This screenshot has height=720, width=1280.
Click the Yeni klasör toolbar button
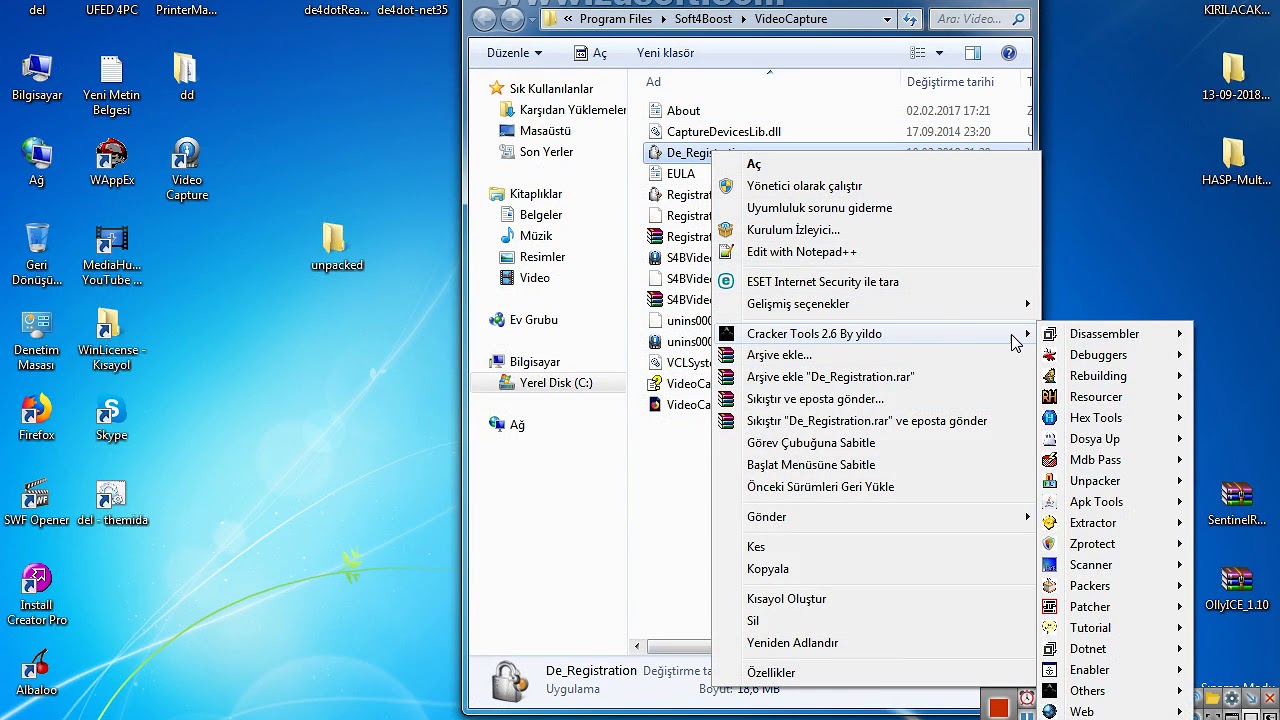pos(665,53)
